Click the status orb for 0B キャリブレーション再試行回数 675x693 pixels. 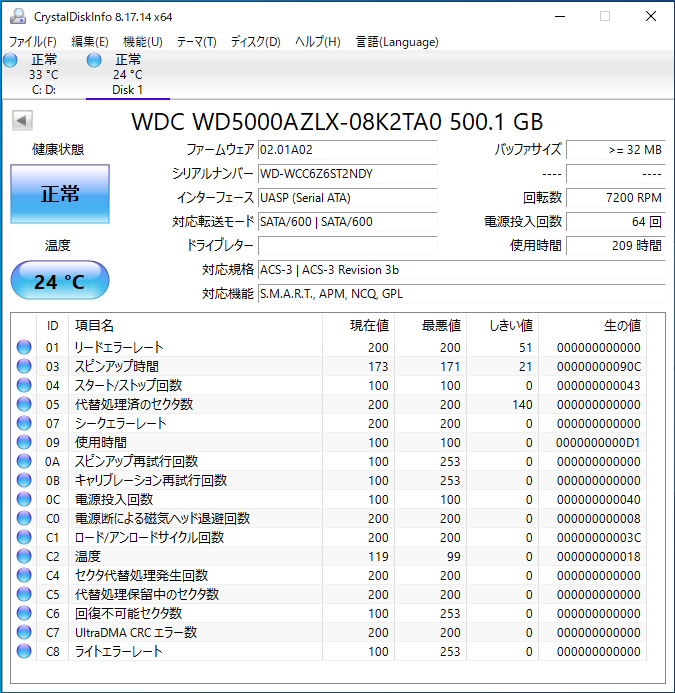pyautogui.click(x=24, y=480)
